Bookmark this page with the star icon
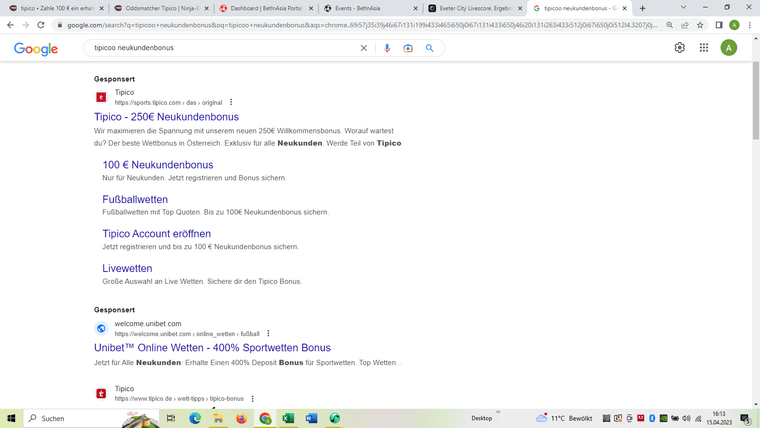Screen dimensions: 760x428 [x=700, y=25]
